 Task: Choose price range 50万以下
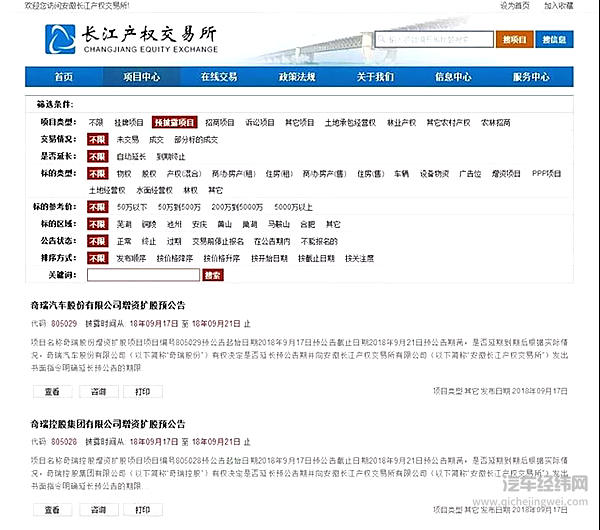point(132,207)
